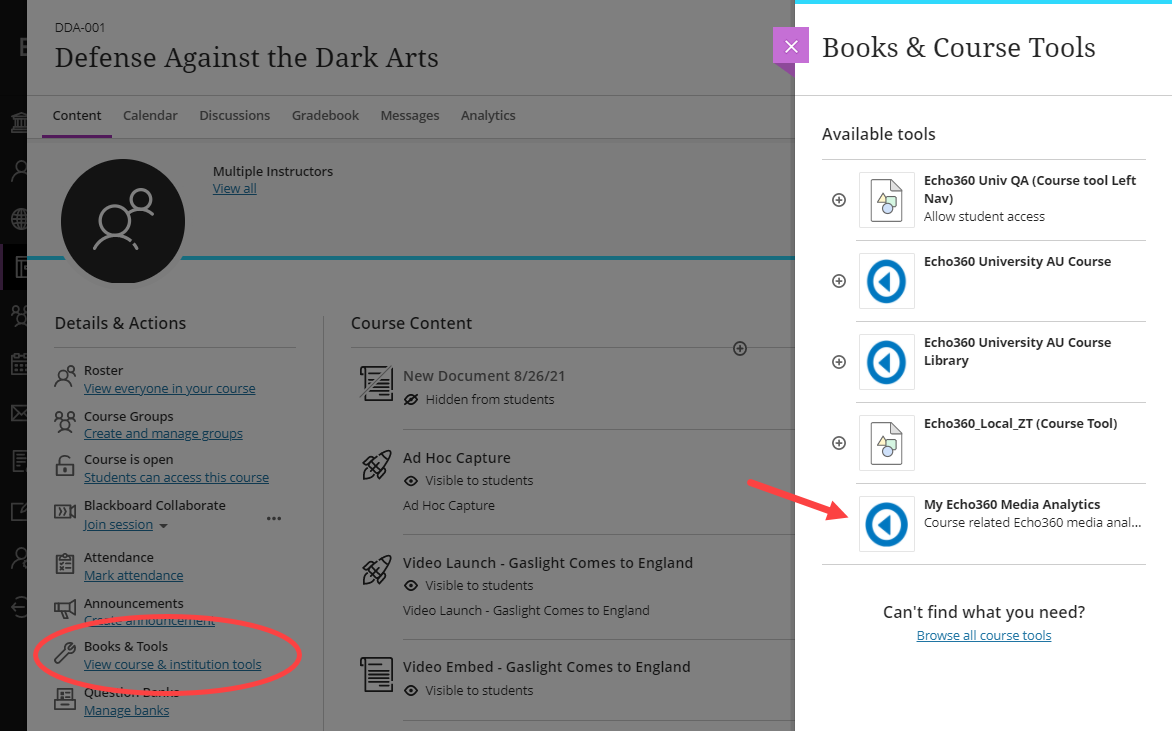Add Echo360 University AU Course Library plus icon
The width and height of the screenshot is (1172, 731).
[839, 362]
